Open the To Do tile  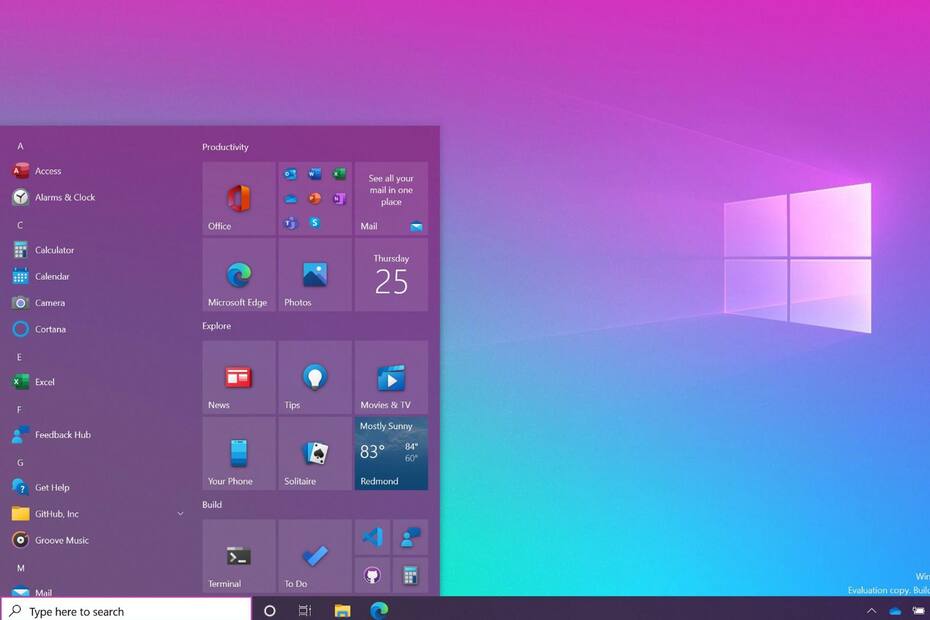pos(315,556)
